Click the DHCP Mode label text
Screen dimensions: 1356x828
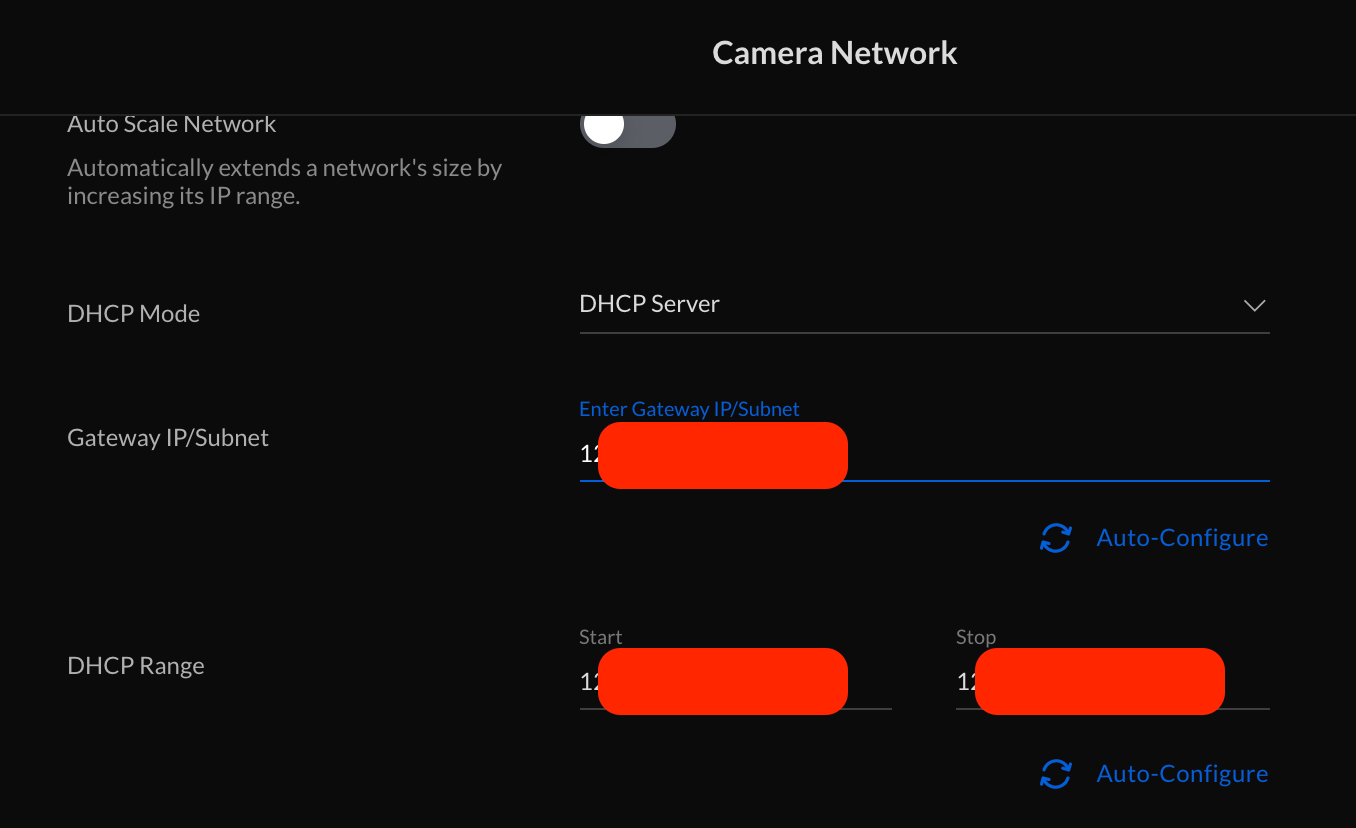(x=133, y=314)
